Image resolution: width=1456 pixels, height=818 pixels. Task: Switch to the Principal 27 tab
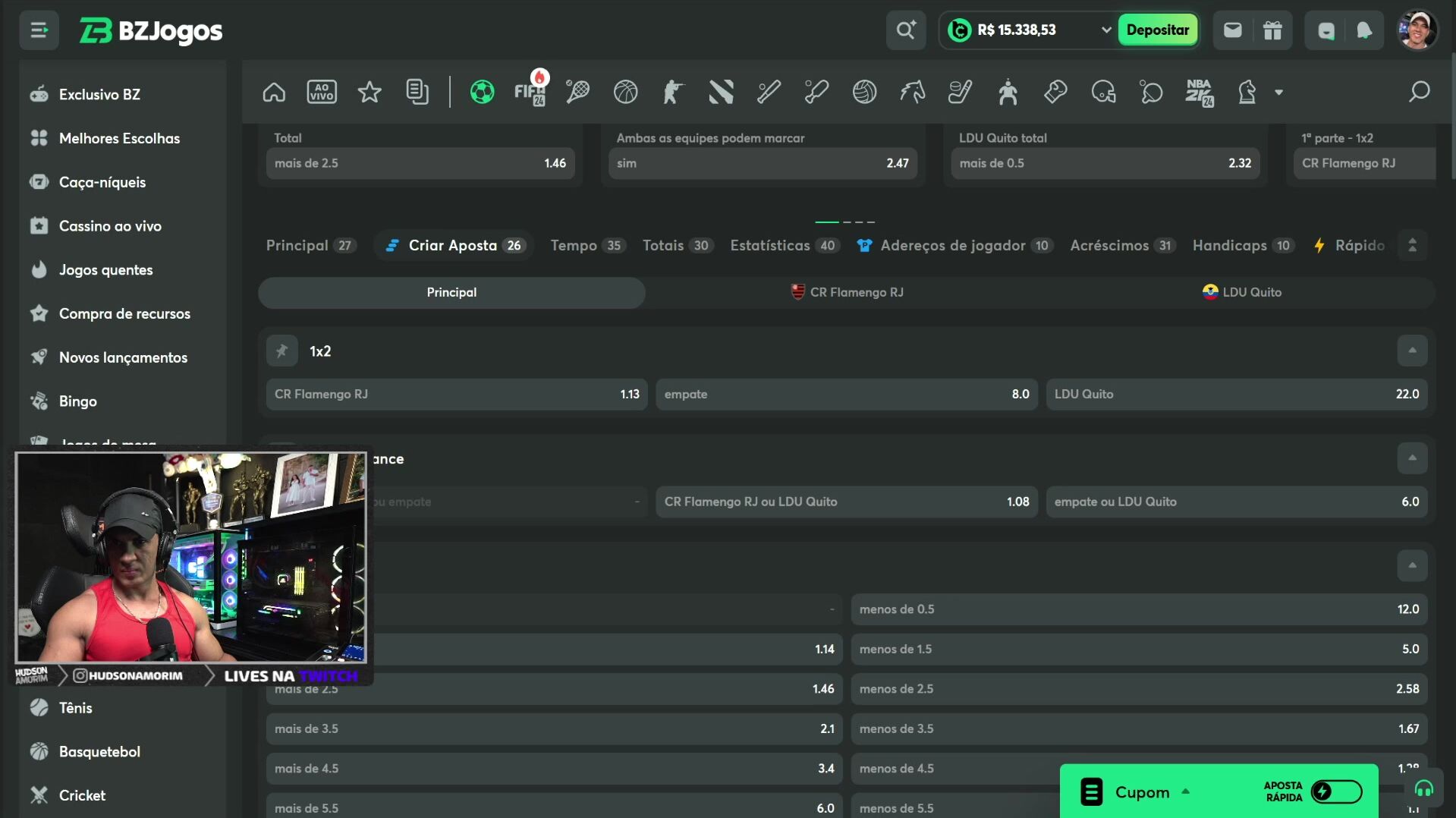pos(311,245)
